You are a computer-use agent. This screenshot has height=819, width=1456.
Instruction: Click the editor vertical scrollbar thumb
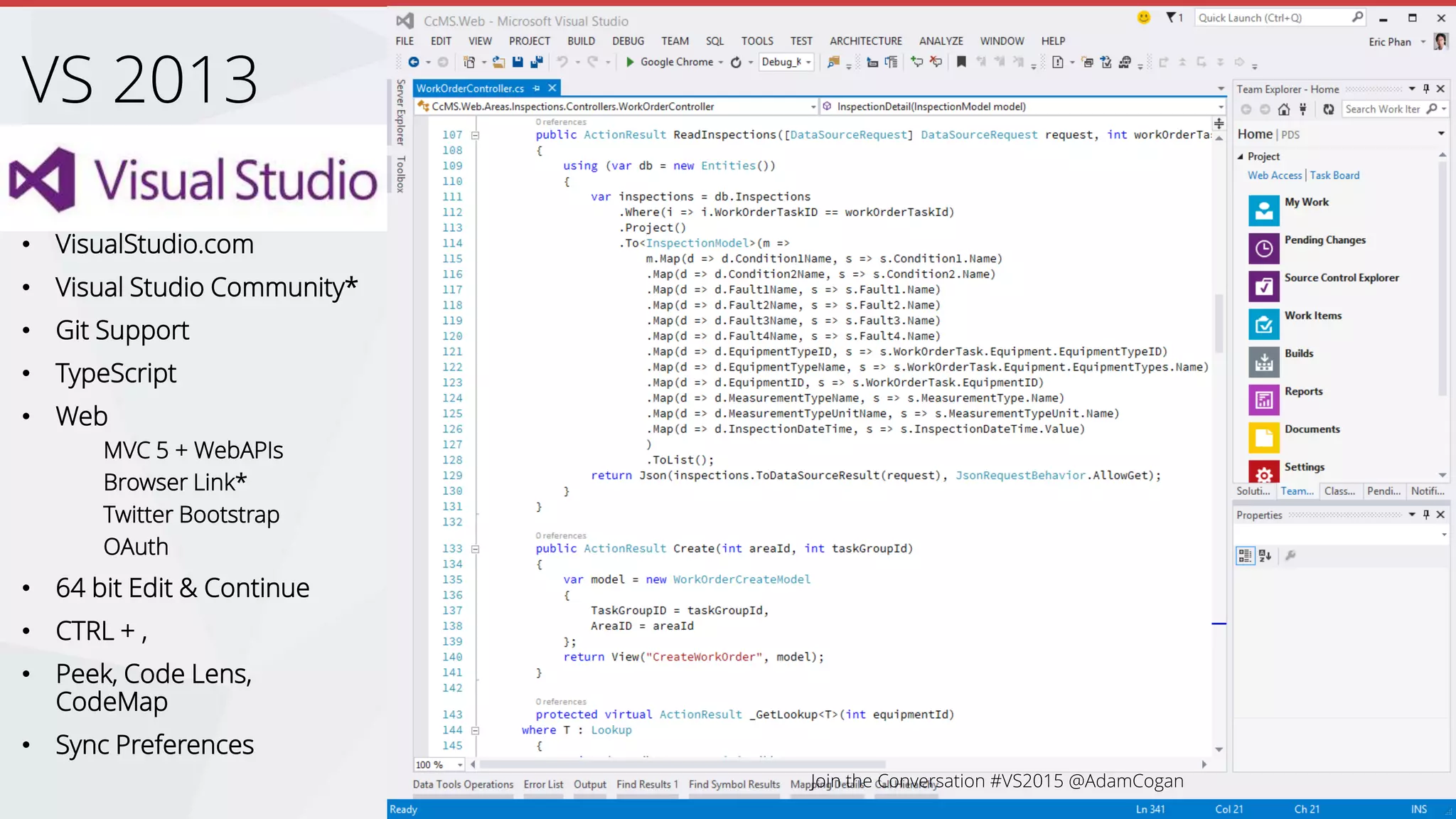(1219, 323)
